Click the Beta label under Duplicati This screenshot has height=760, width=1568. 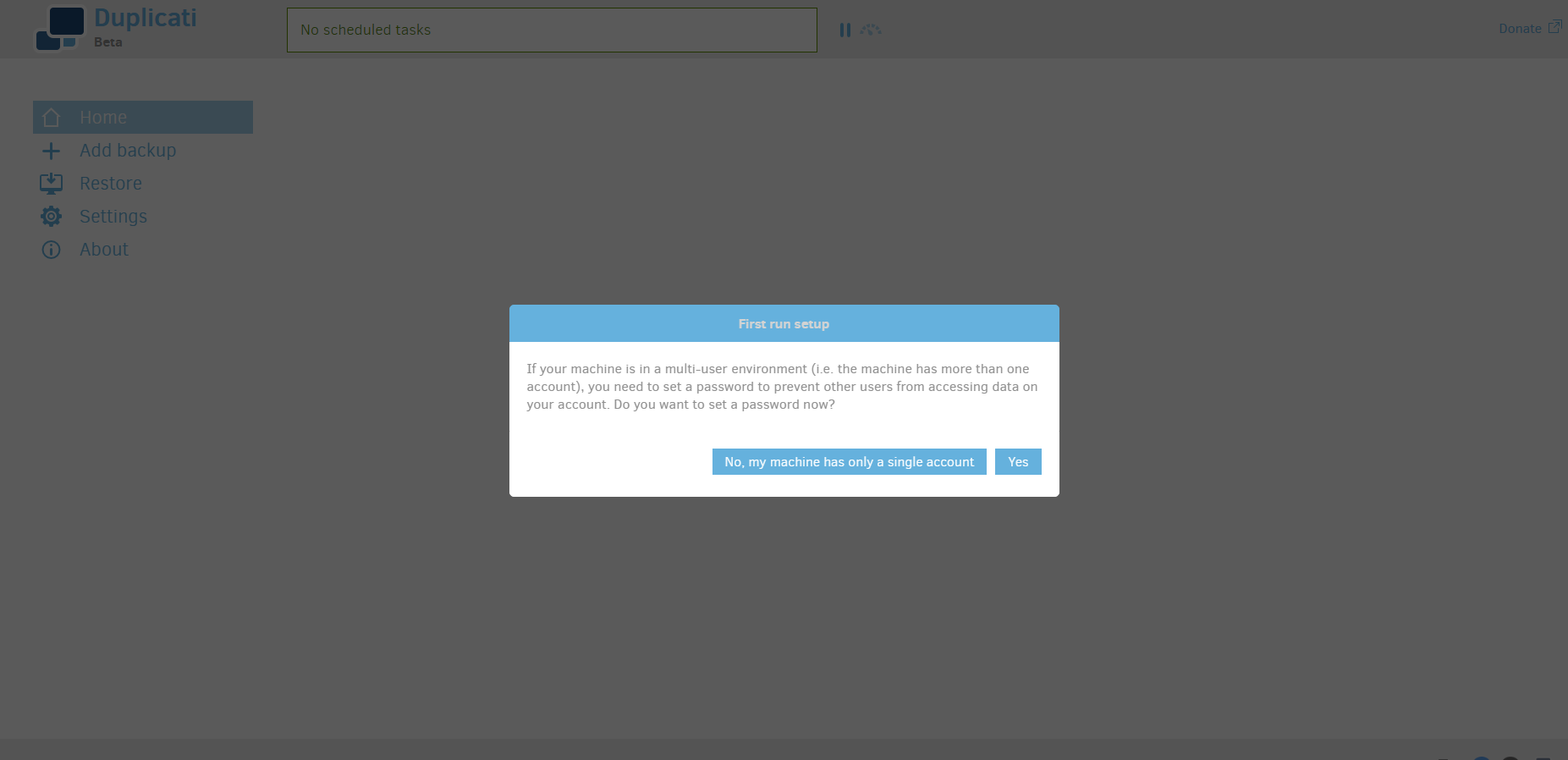(x=108, y=42)
